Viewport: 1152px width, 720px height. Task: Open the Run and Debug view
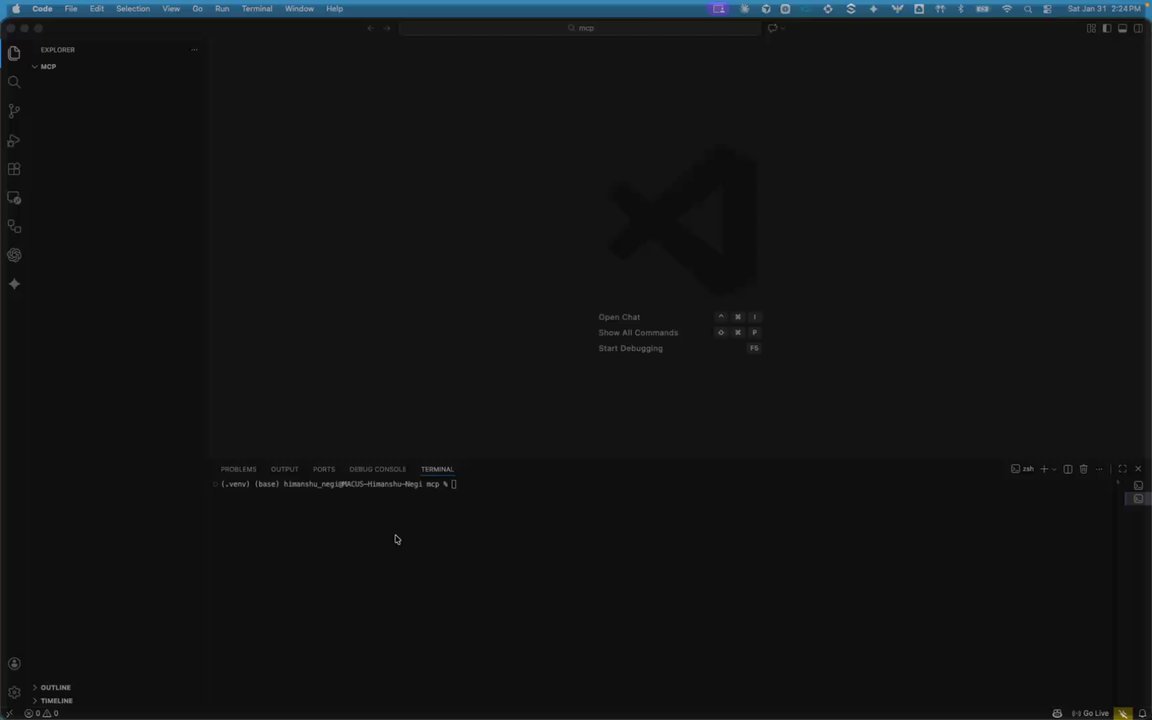point(14,140)
